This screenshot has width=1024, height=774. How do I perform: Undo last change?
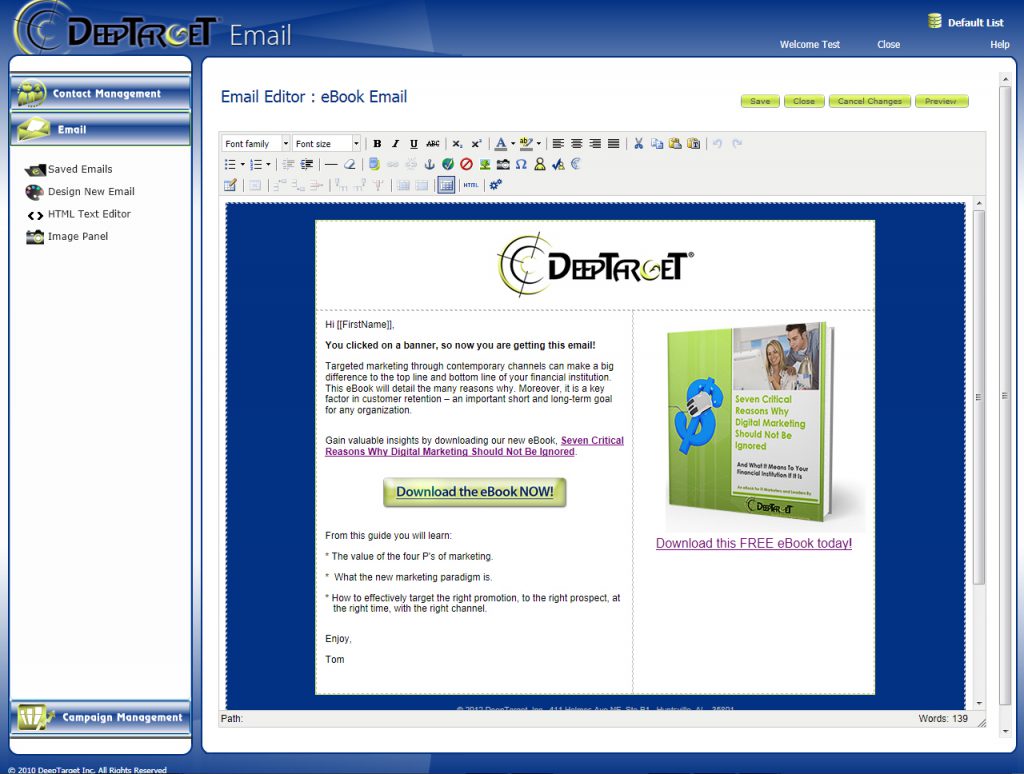(717, 144)
